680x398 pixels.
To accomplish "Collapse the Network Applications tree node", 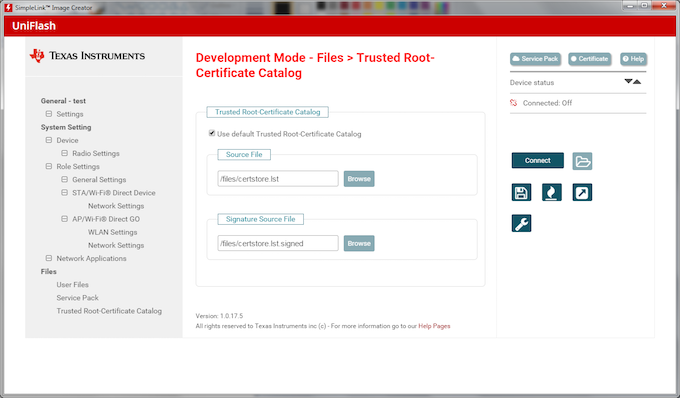I will pyautogui.click(x=49, y=258).
